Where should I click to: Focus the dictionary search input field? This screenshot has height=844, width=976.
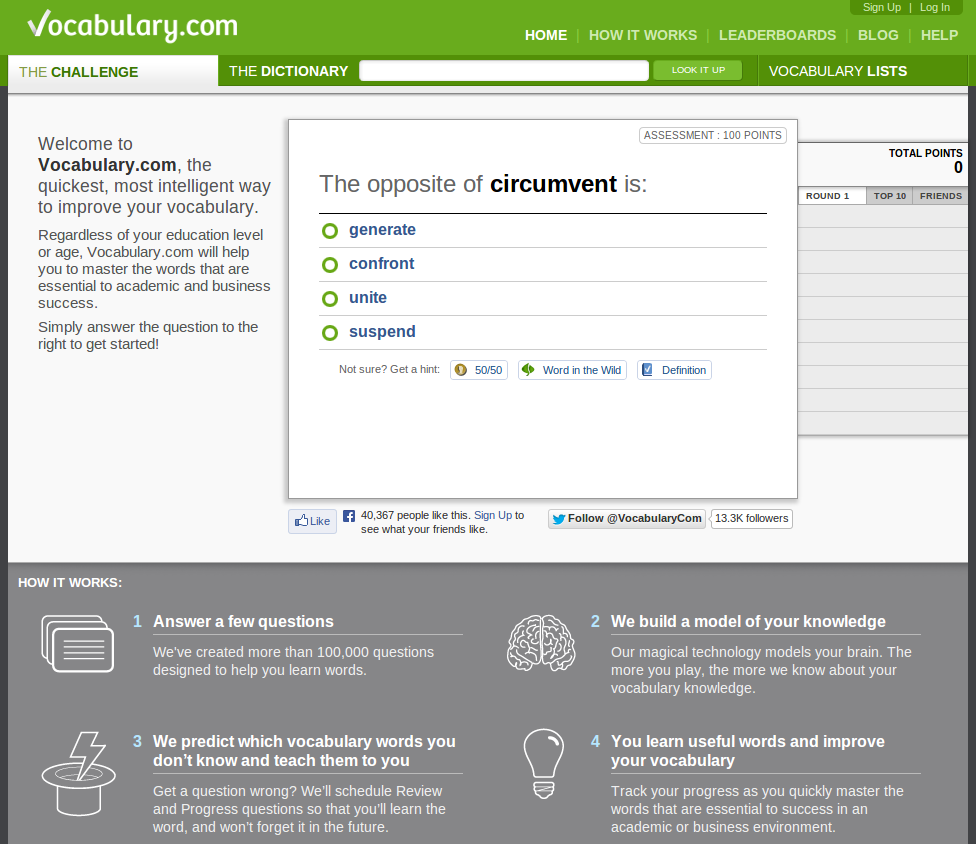pos(504,70)
